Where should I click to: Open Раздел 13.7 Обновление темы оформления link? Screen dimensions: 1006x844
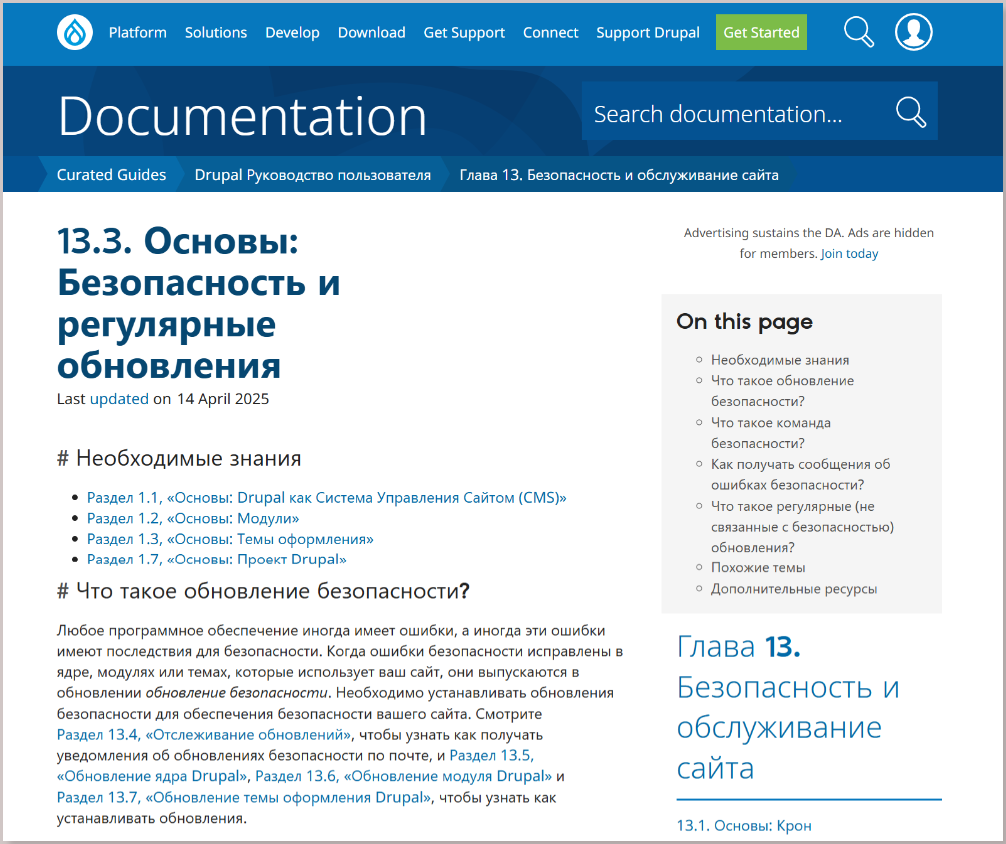click(x=244, y=797)
